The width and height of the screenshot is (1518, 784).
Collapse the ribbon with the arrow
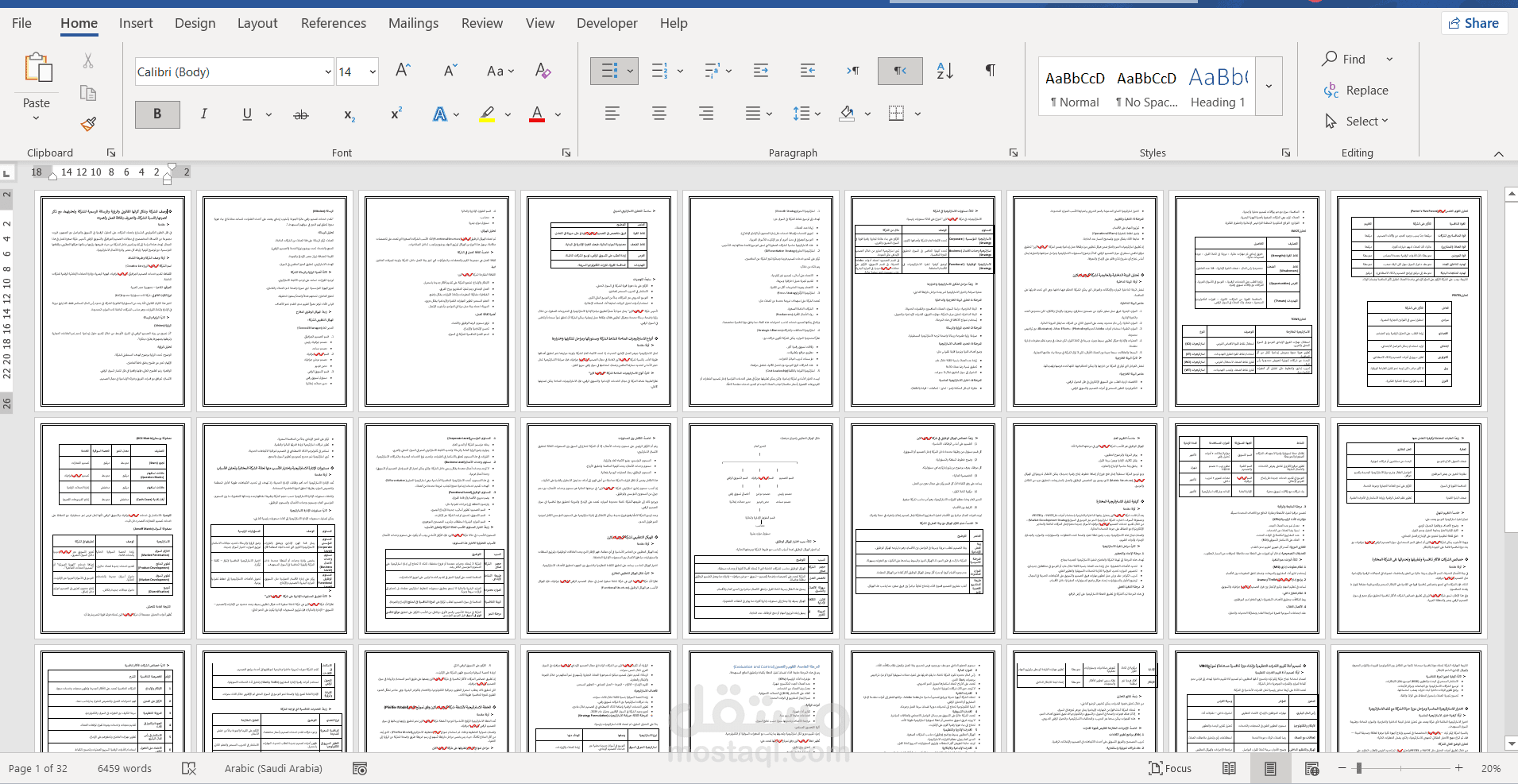pyautogui.click(x=1498, y=153)
